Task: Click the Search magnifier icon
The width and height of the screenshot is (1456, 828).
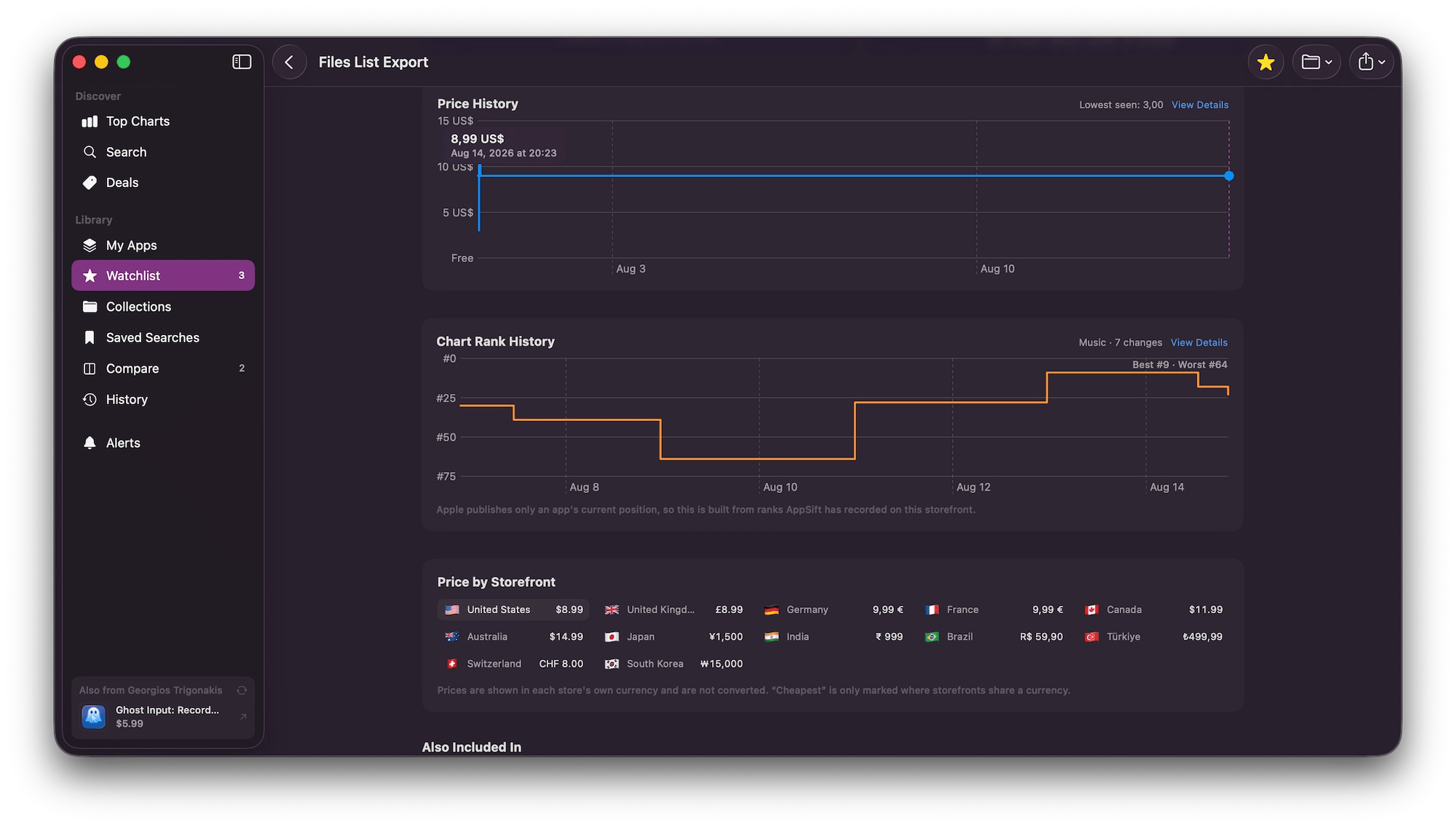Action: [x=90, y=152]
